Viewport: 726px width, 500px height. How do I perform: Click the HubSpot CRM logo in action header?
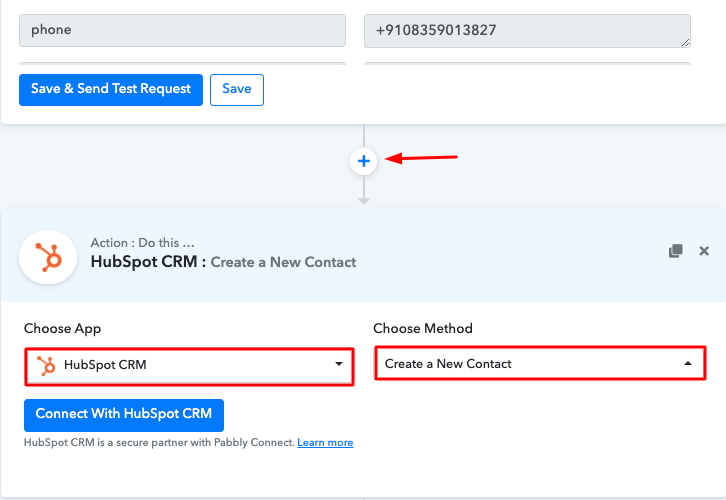pos(48,257)
